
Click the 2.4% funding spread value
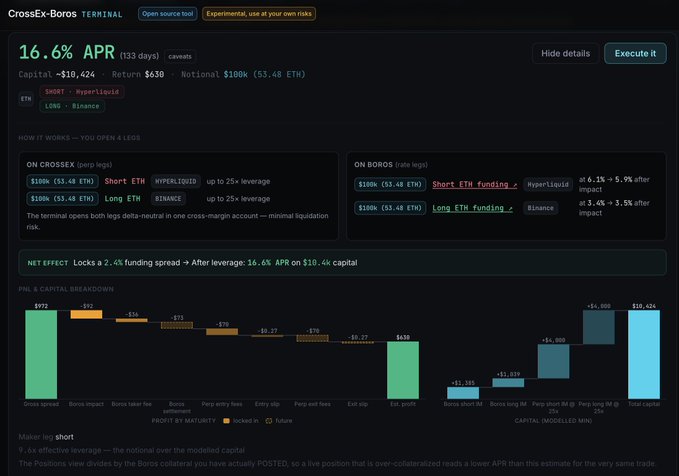point(113,263)
